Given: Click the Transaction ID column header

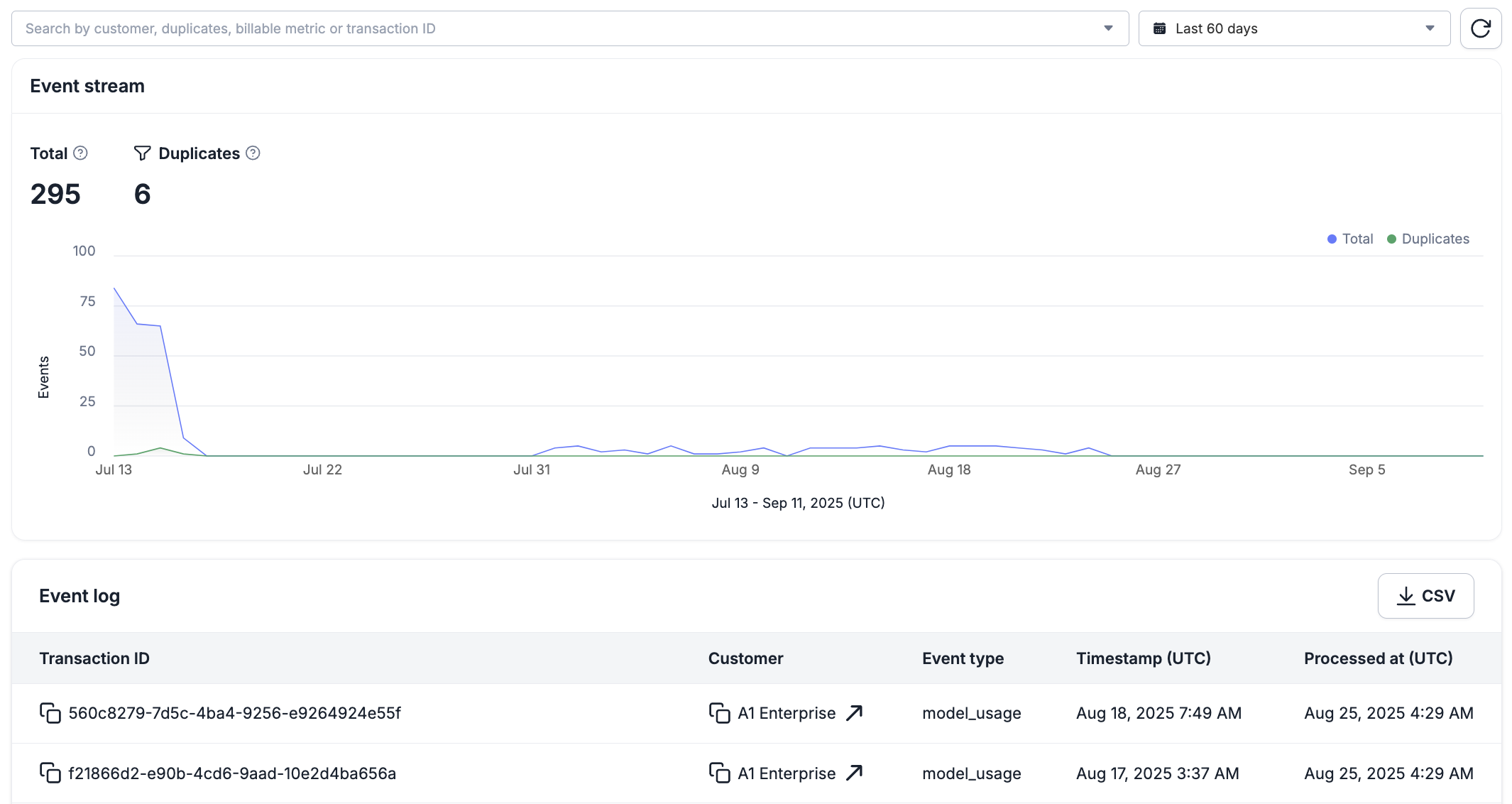Looking at the screenshot, I should 94,658.
